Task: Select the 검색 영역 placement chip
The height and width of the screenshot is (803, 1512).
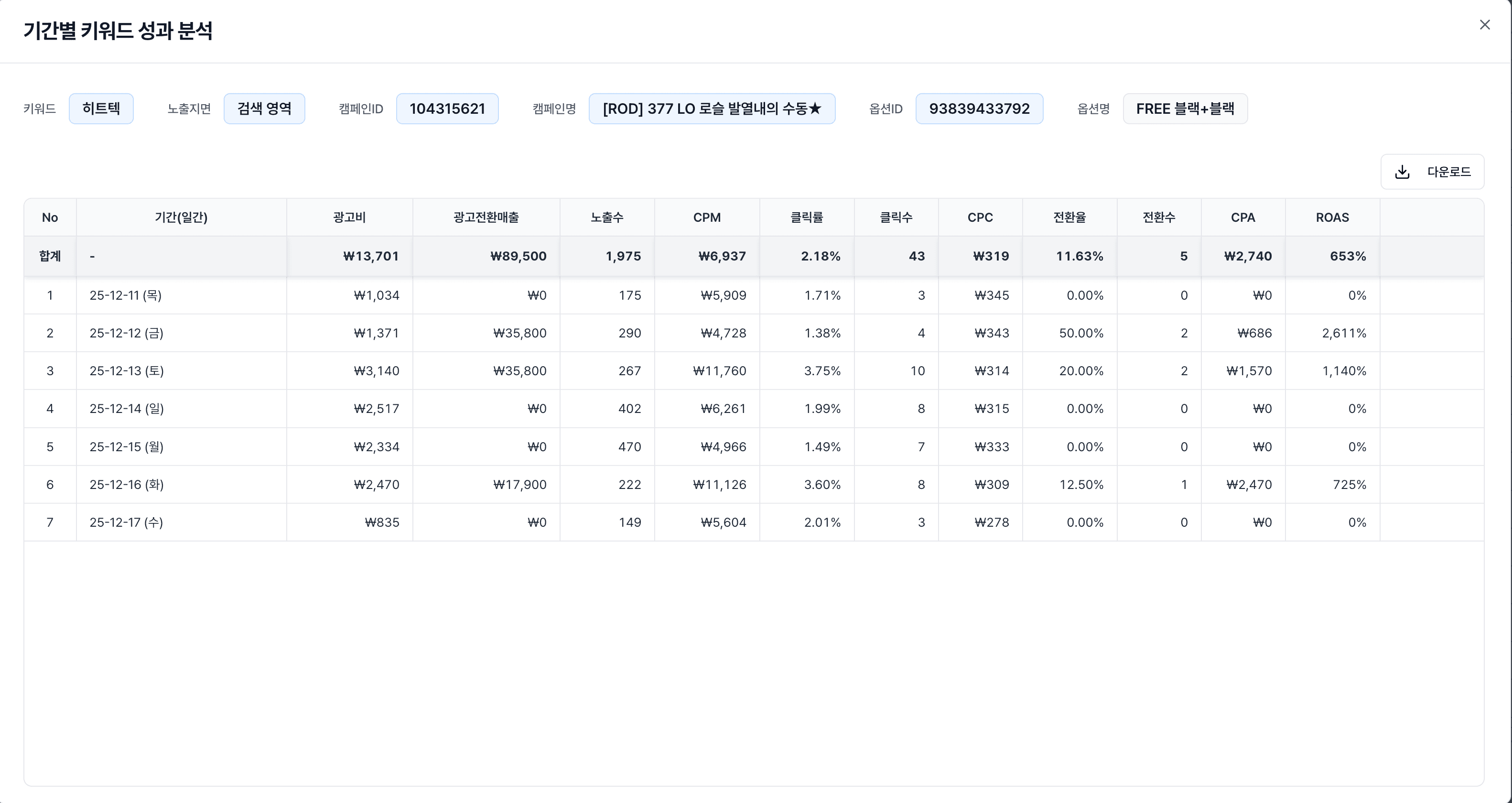Action: [x=264, y=109]
